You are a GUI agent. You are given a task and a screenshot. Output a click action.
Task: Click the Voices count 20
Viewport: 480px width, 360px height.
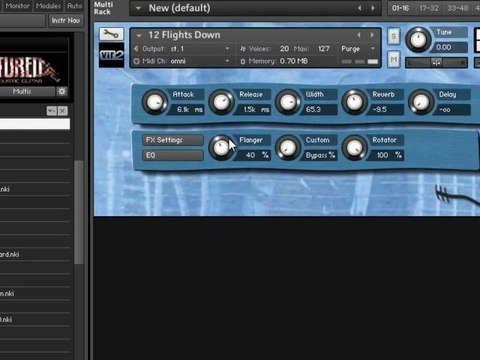284,49
